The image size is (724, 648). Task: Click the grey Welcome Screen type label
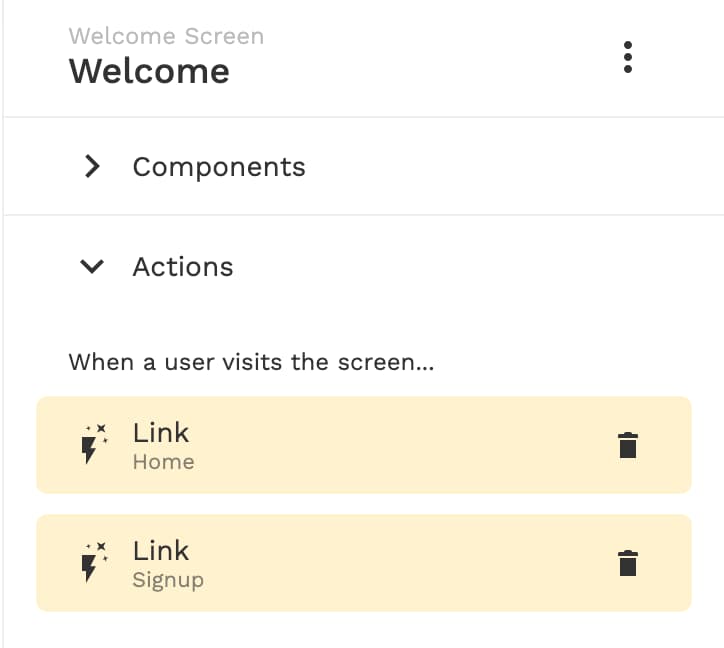click(166, 36)
